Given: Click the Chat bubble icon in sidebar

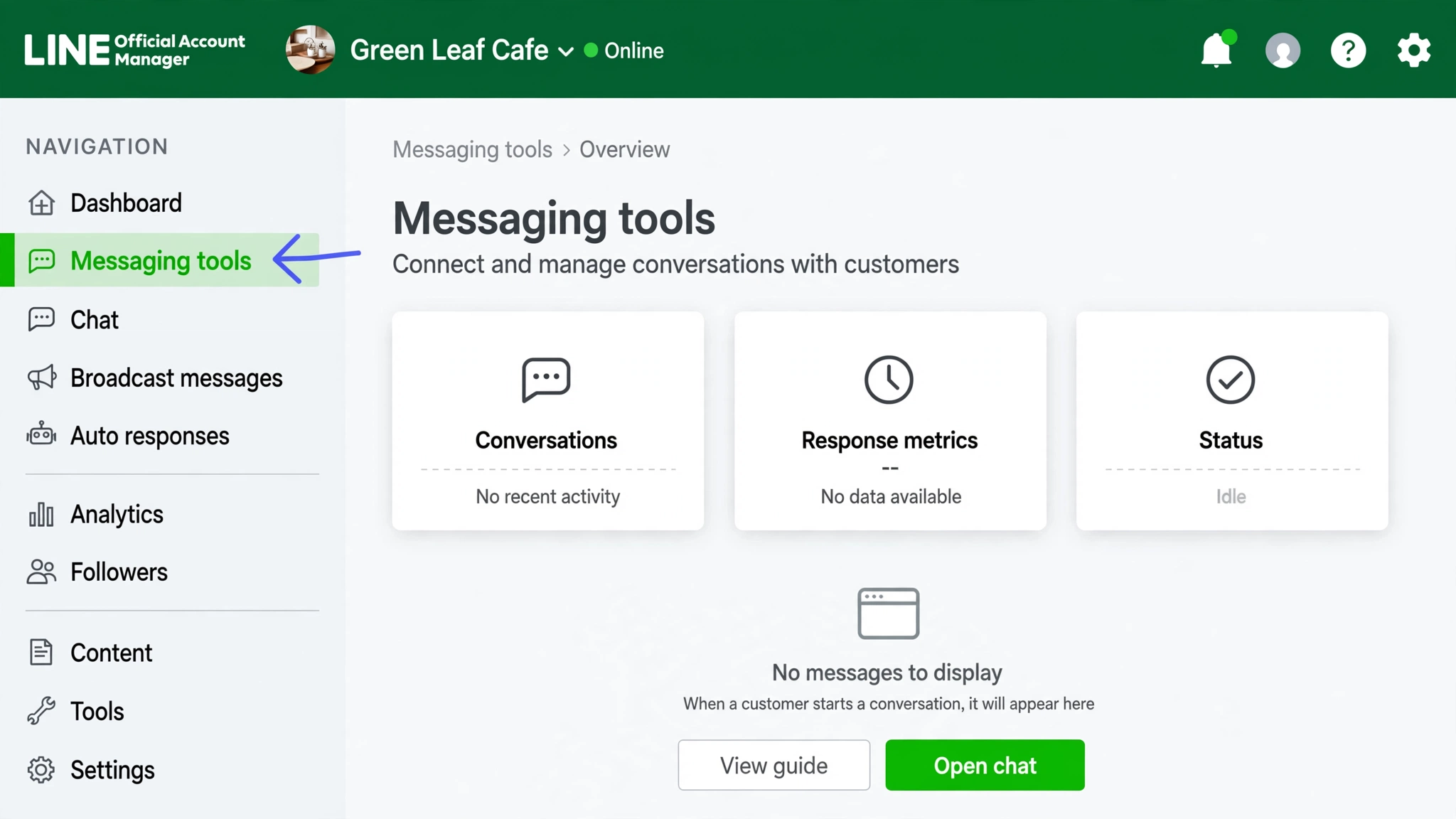Looking at the screenshot, I should (x=41, y=319).
